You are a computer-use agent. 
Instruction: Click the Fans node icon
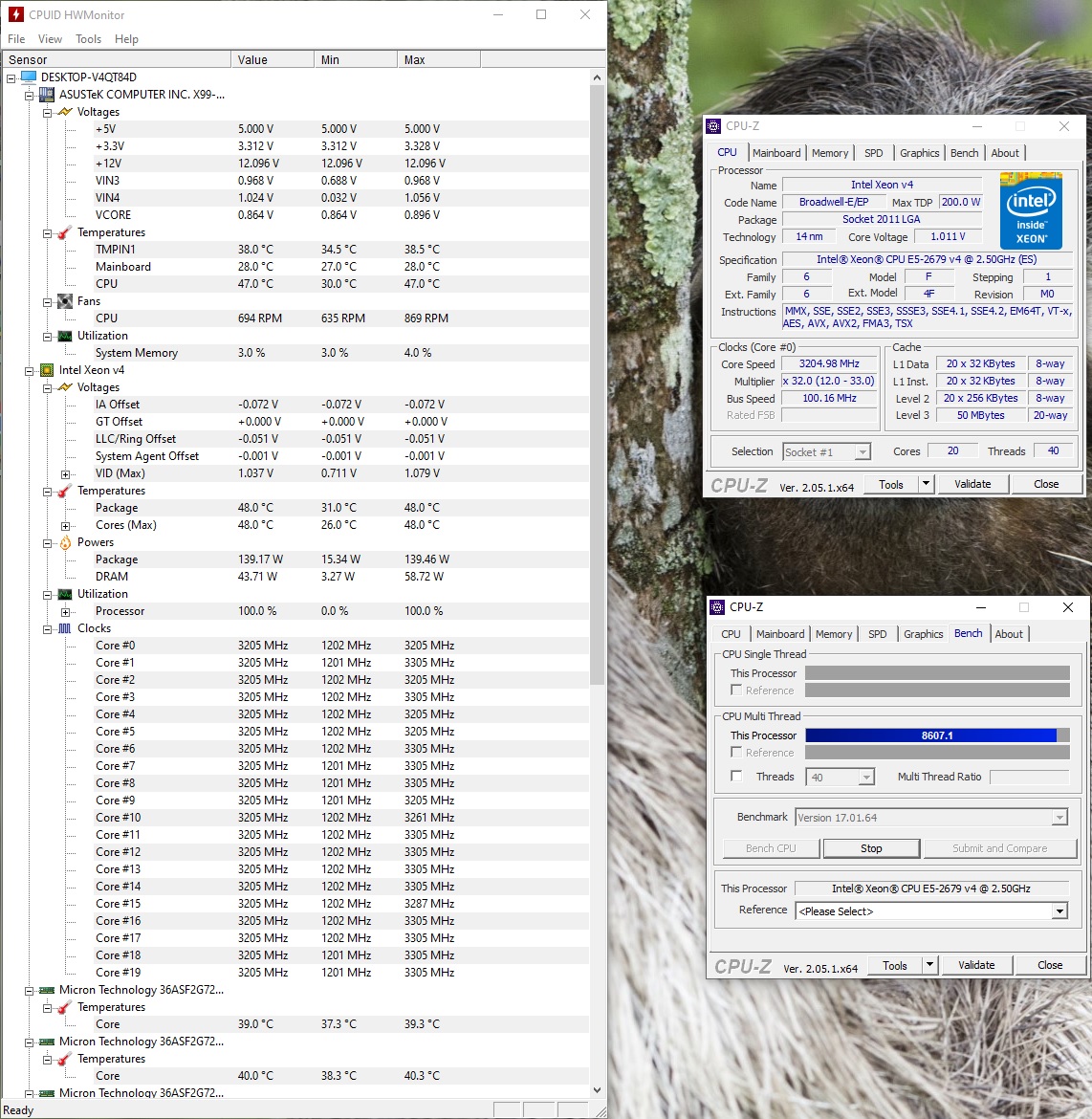point(65,301)
